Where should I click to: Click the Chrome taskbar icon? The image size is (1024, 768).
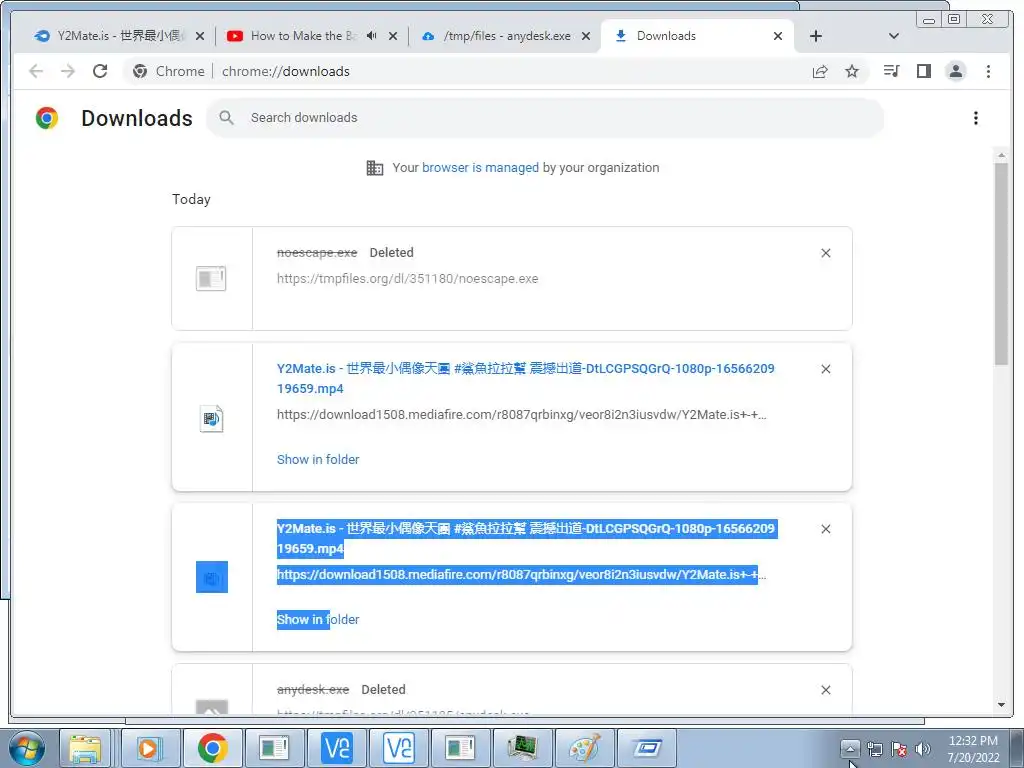pos(212,748)
